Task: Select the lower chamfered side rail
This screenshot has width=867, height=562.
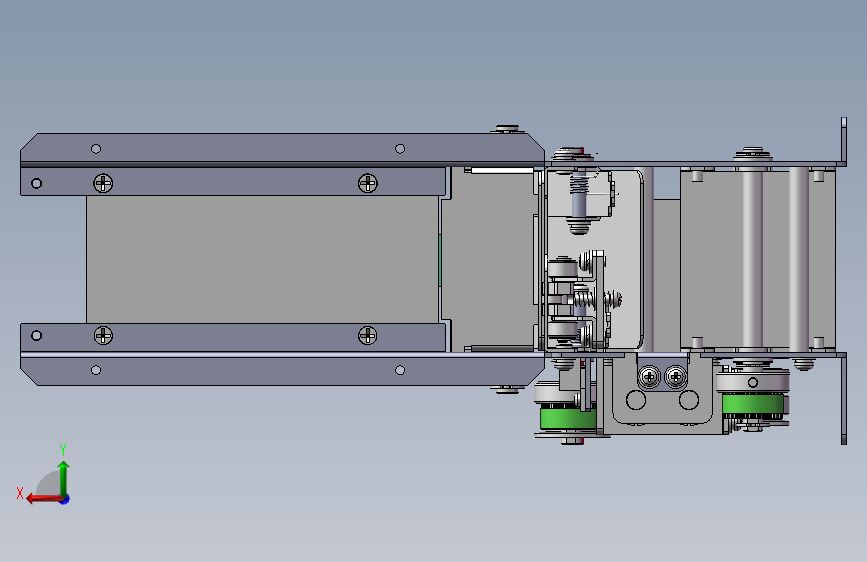Action: pyautogui.click(x=282, y=371)
